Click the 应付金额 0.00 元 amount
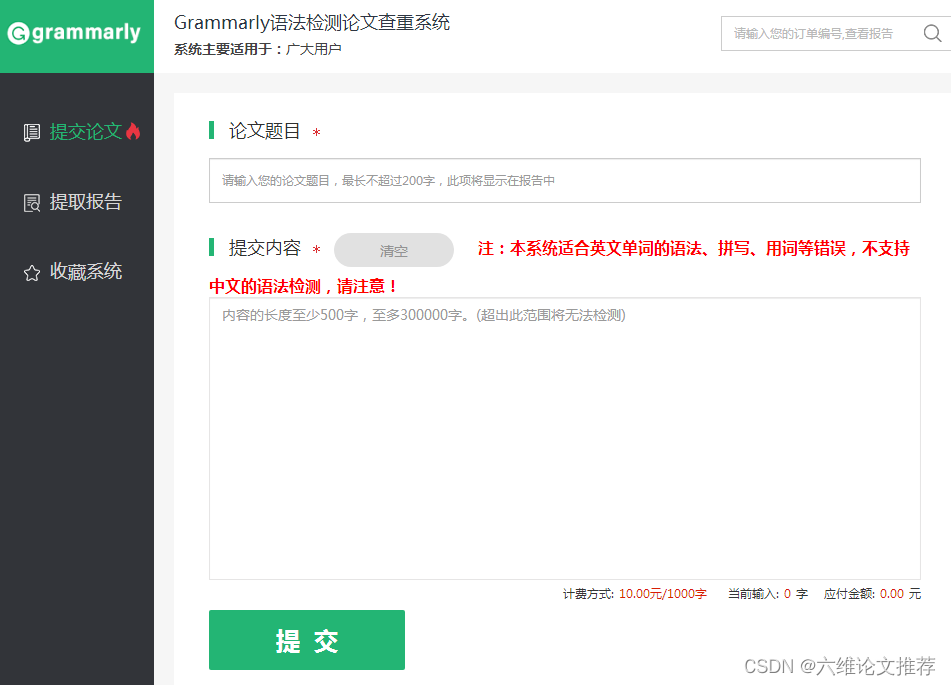951x685 pixels. click(x=872, y=594)
